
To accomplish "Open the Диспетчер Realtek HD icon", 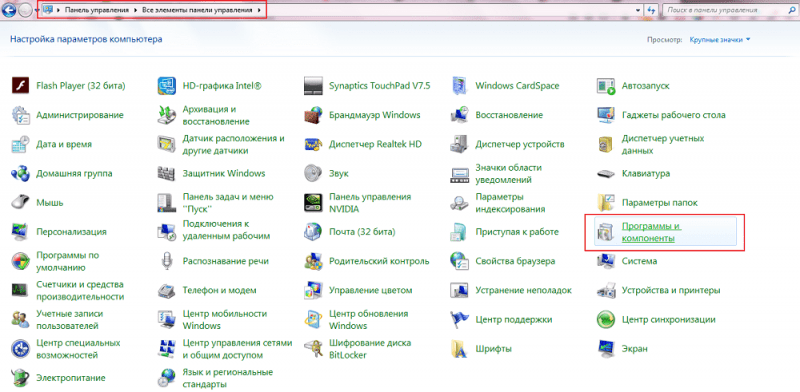I will (x=313, y=144).
